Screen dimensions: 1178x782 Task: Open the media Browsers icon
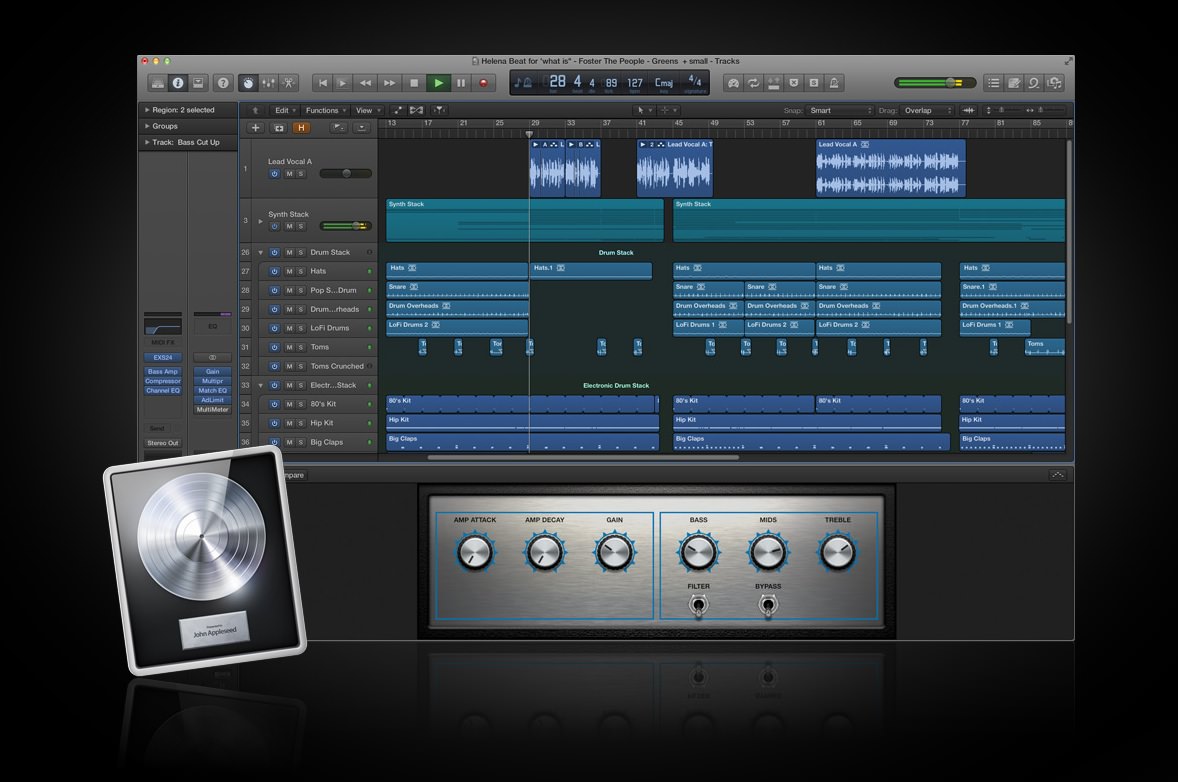tap(1055, 83)
